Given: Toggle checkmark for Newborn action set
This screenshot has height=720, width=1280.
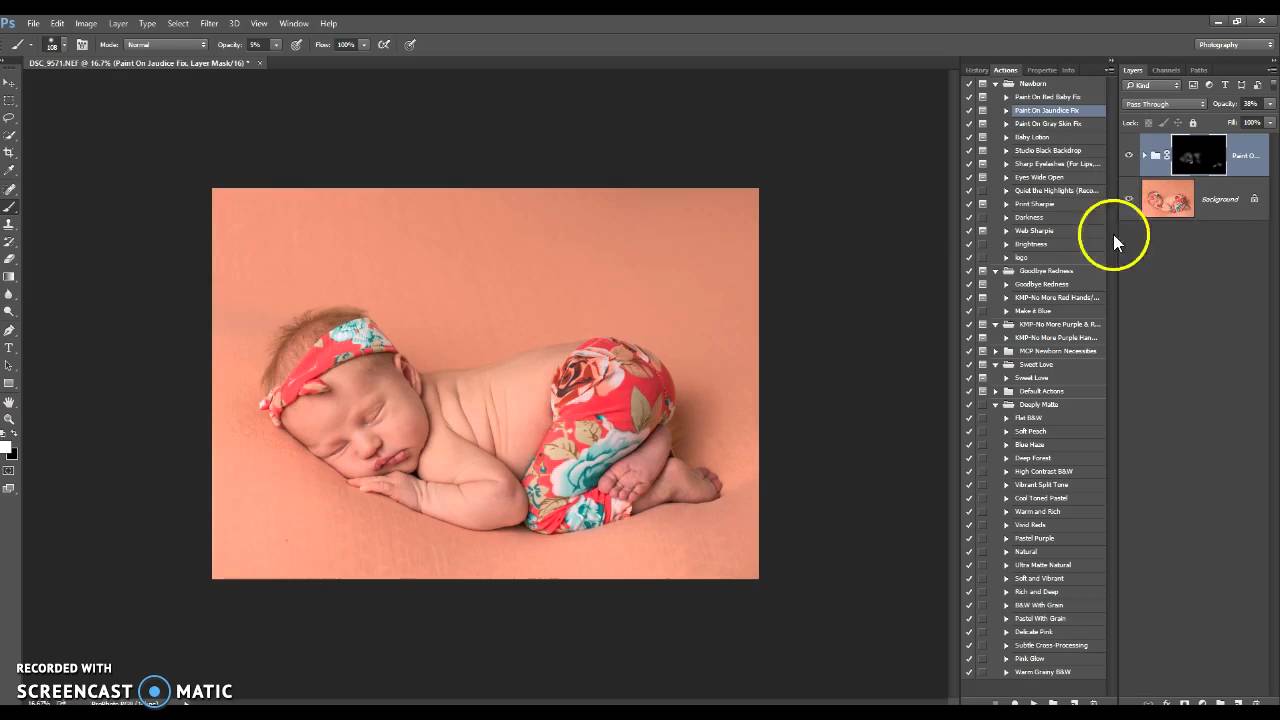Looking at the screenshot, I should click(x=969, y=84).
